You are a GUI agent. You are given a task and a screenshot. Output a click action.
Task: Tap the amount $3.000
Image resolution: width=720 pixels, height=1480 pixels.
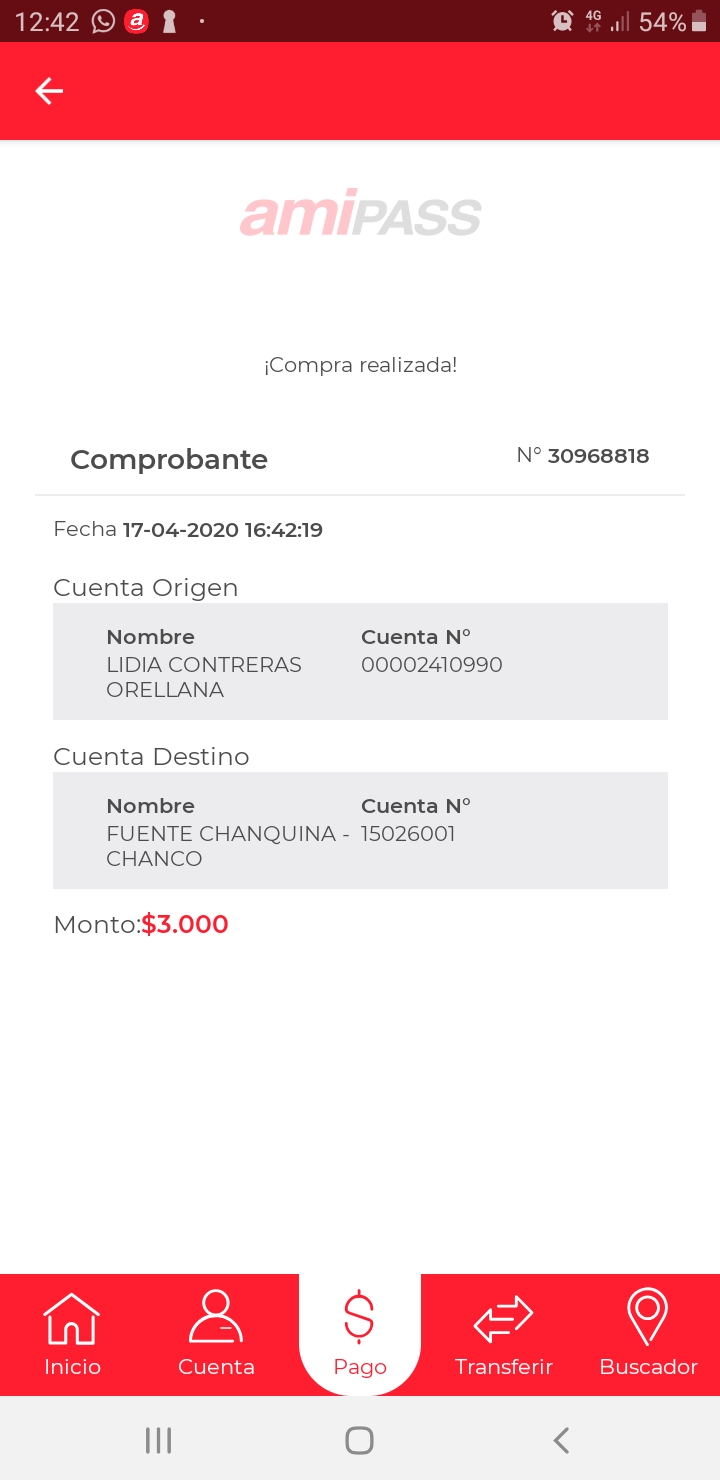[x=185, y=925]
